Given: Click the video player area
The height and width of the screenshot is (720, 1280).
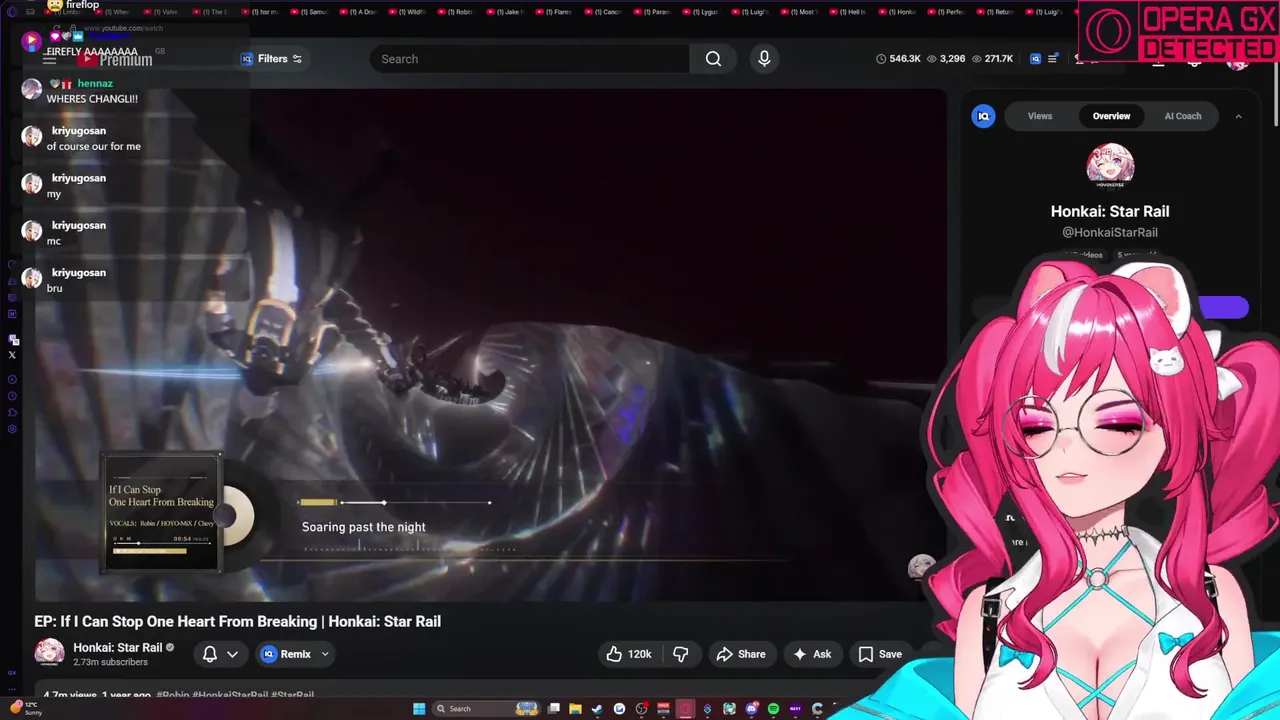Looking at the screenshot, I should [x=491, y=345].
